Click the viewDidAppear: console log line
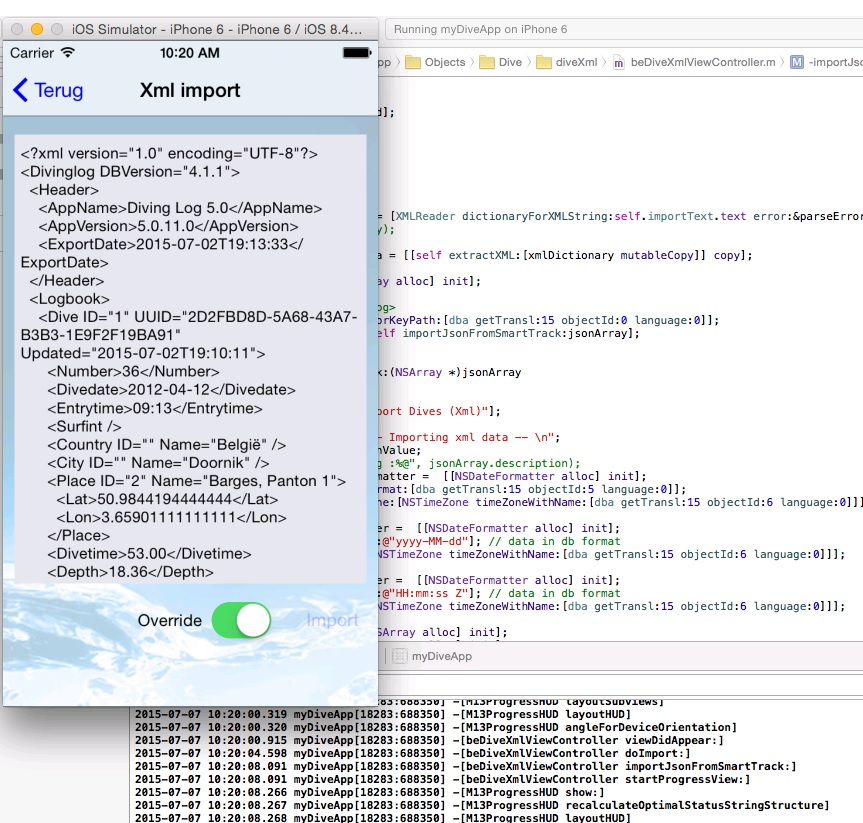863x823 pixels. click(429, 740)
